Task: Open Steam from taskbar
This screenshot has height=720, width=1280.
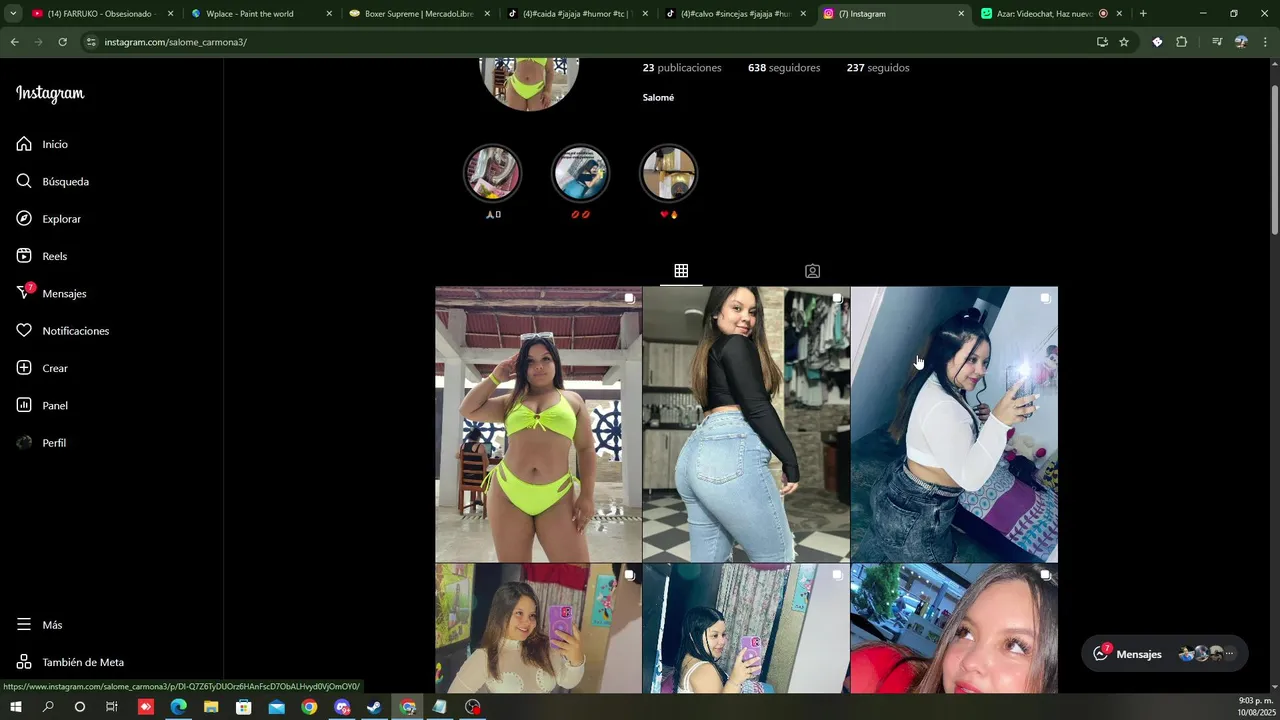Action: 374,707
